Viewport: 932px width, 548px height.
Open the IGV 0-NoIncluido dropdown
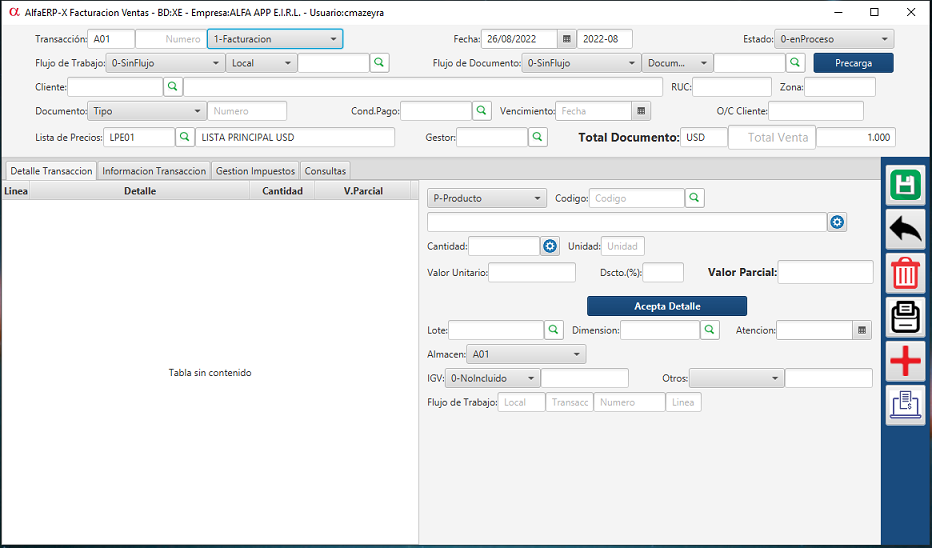click(x=493, y=378)
